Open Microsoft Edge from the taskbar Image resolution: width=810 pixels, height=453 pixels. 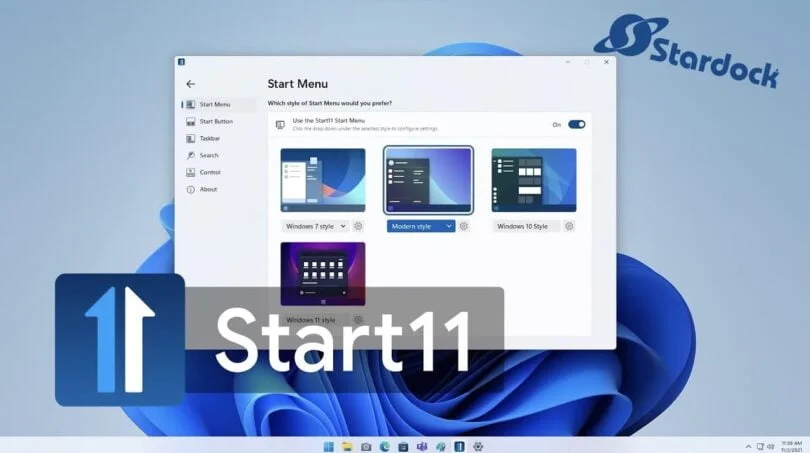(x=385, y=446)
